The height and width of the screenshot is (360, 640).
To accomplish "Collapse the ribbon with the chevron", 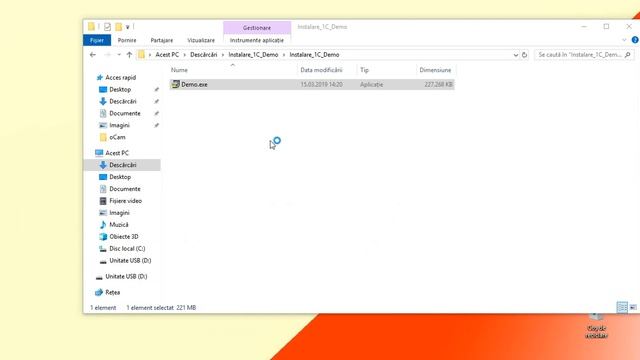I will [x=624, y=40].
